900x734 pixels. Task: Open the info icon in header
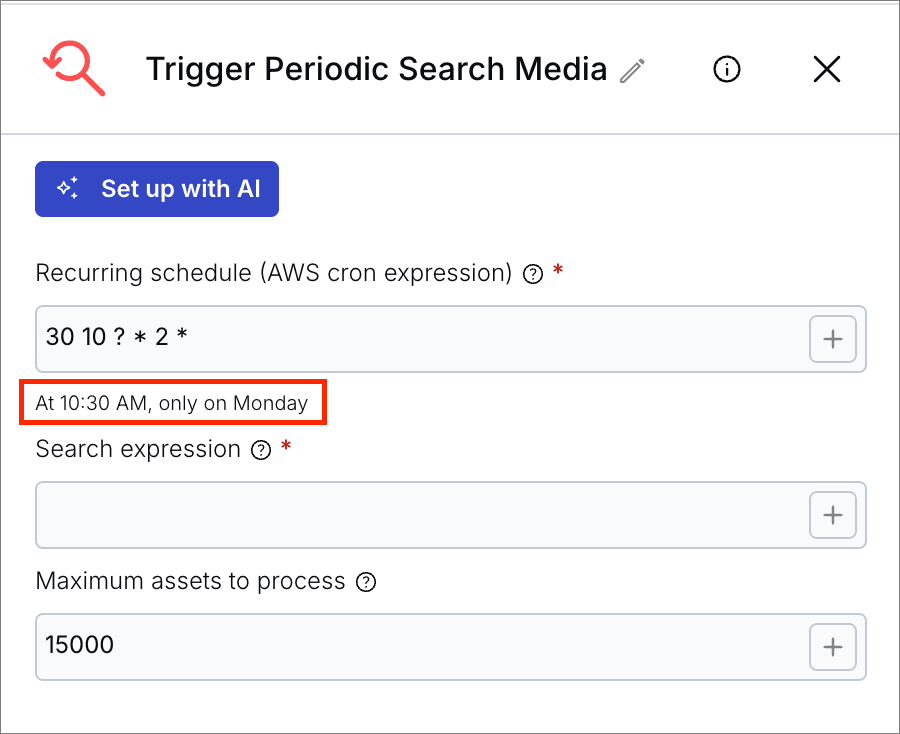pos(727,69)
